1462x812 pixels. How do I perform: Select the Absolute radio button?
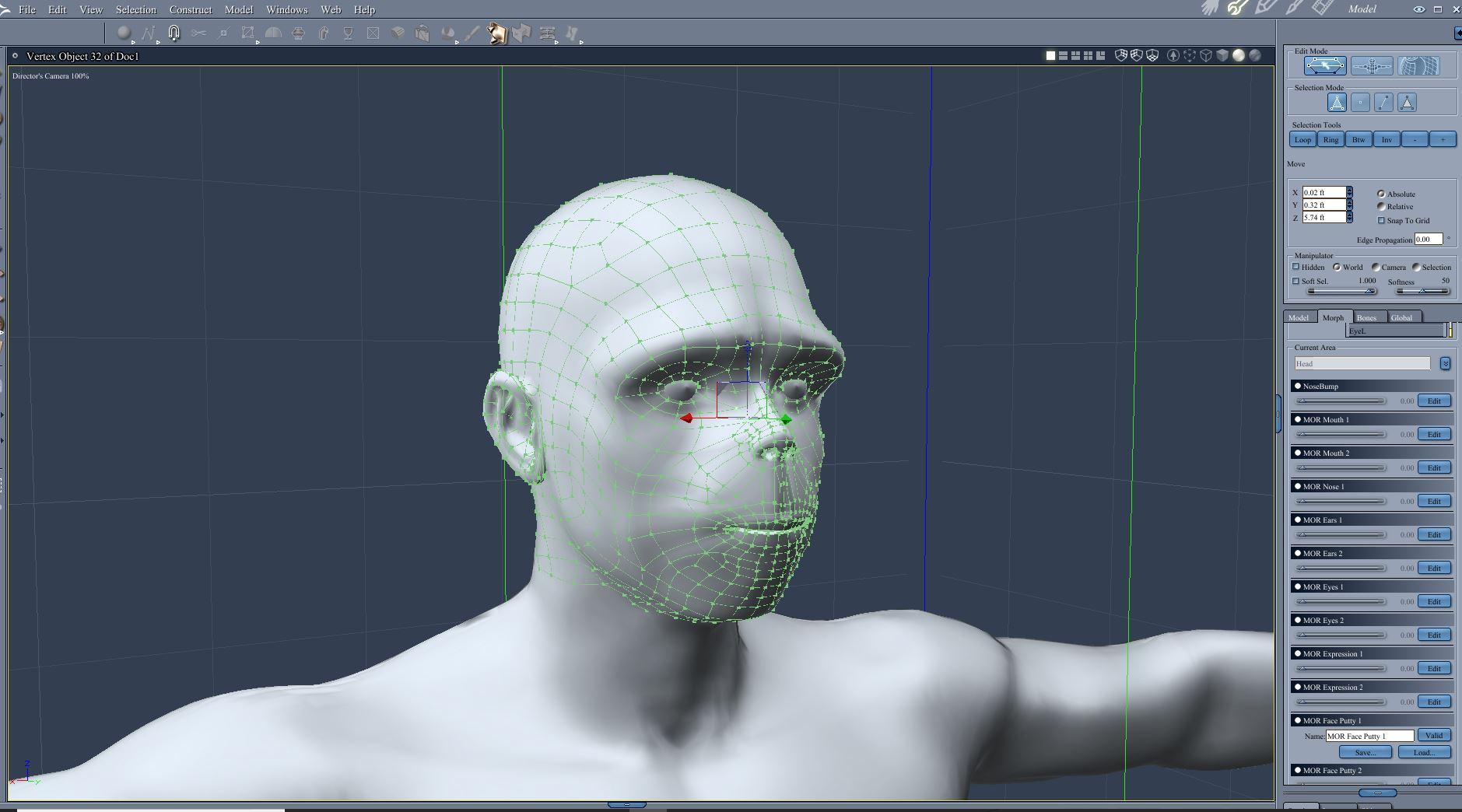[x=1381, y=194]
